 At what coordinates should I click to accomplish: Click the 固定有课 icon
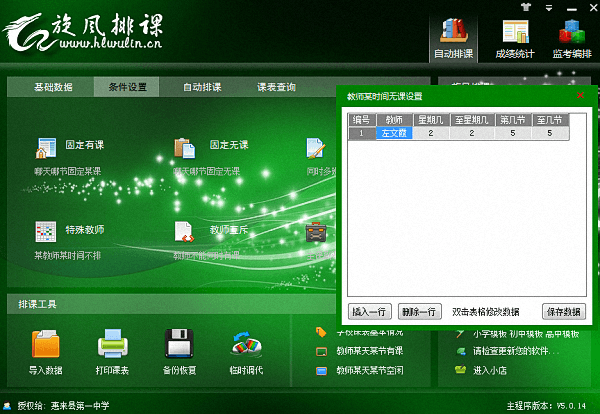46,148
